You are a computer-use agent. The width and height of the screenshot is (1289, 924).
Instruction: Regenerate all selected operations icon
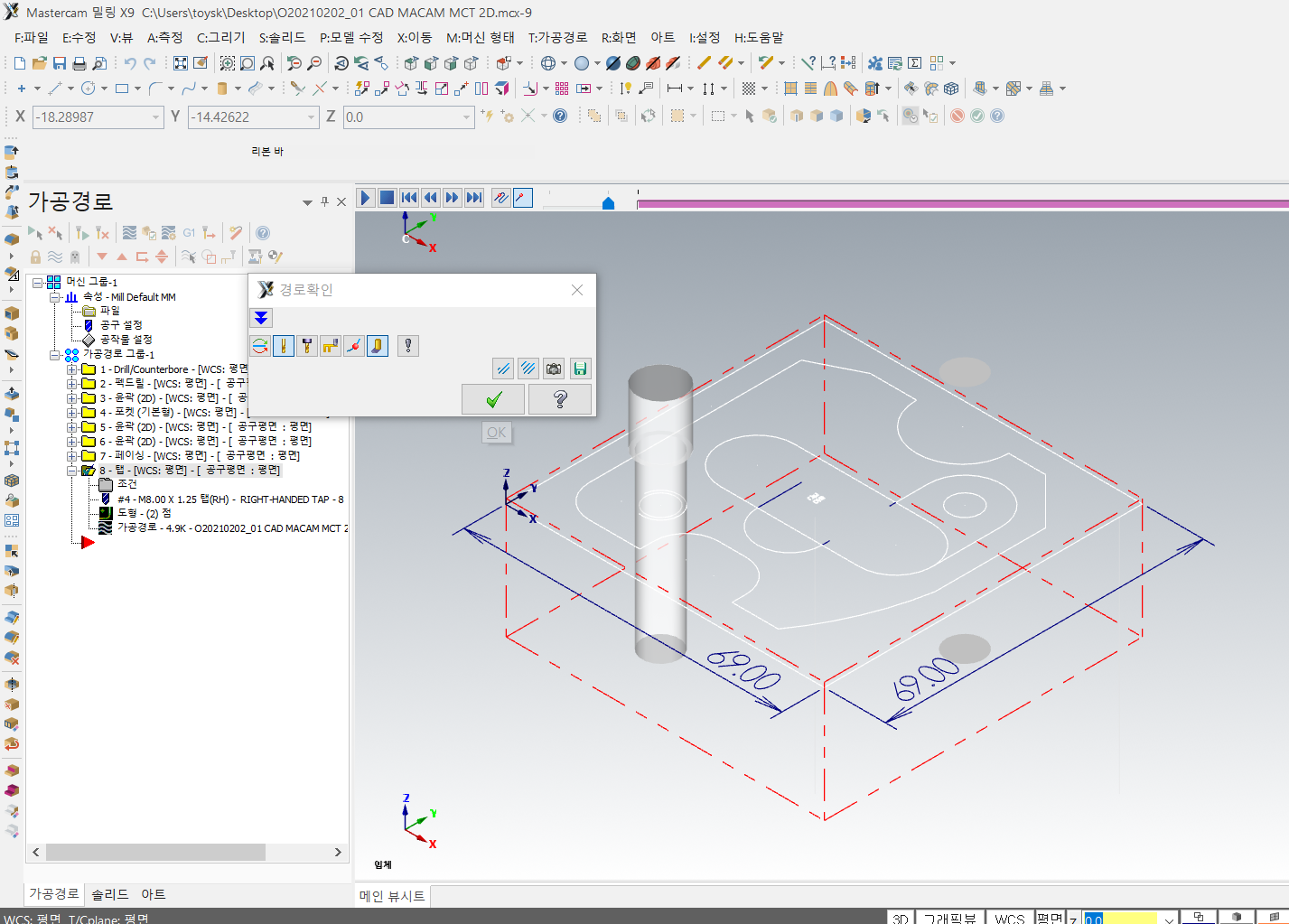pos(82,233)
